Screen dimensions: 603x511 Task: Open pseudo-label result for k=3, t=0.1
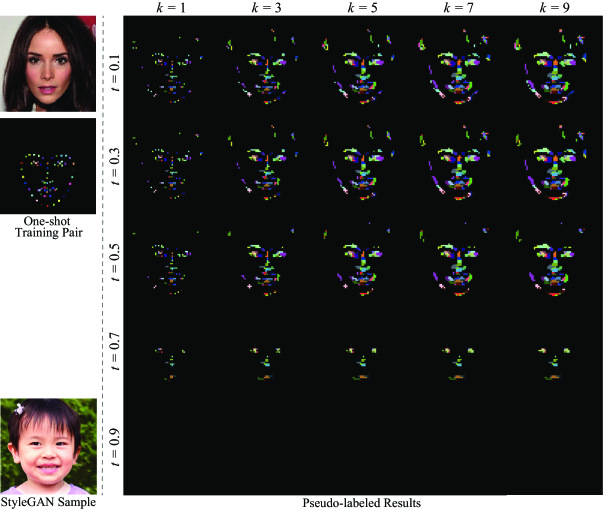[x=267, y=64]
